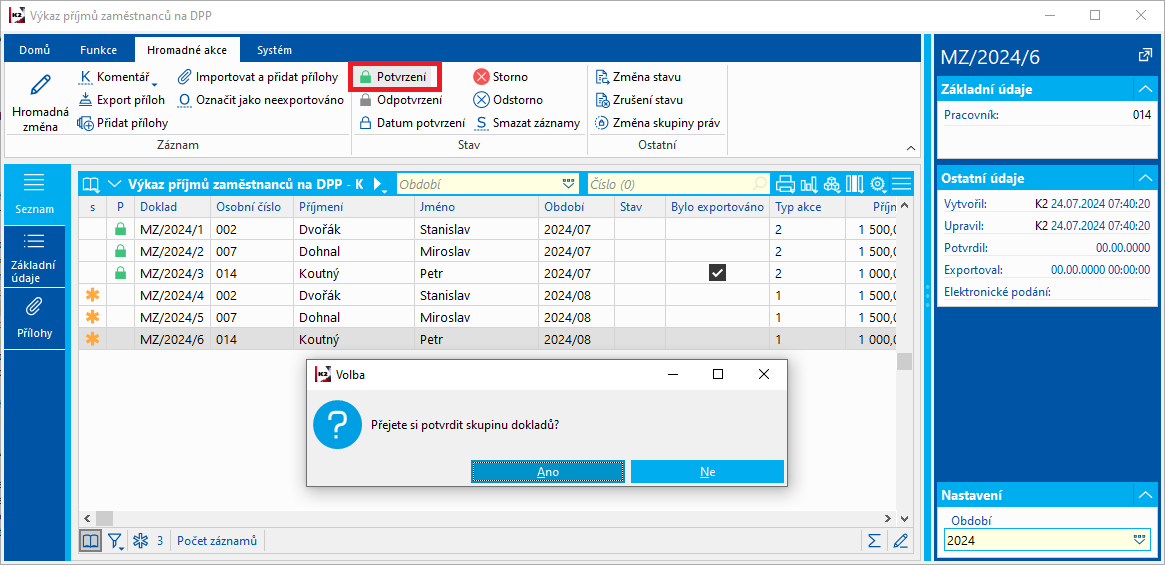Screen dimensions: 1165x565
Task: Click the horizontal scrollbar right arrow
Action: [x=886, y=518]
